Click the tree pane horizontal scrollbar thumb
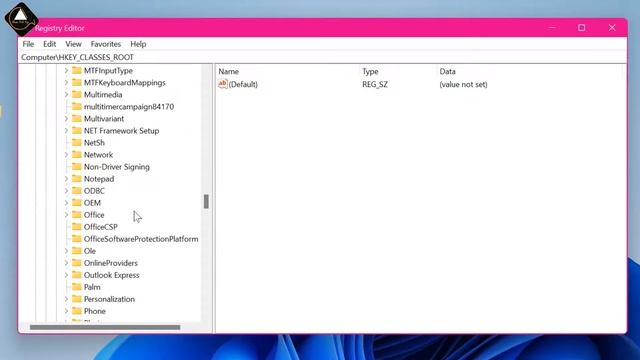Image resolution: width=640 pixels, height=360 pixels. (x=105, y=327)
